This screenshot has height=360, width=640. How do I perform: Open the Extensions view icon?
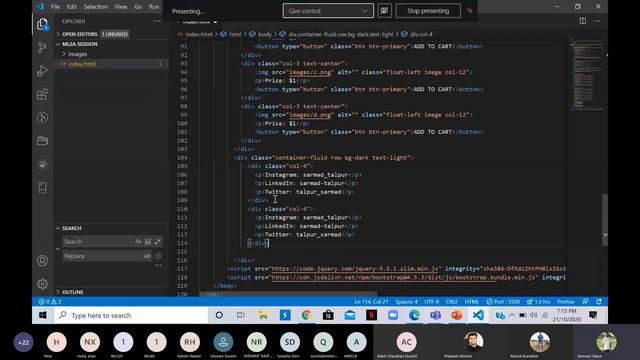point(42,94)
